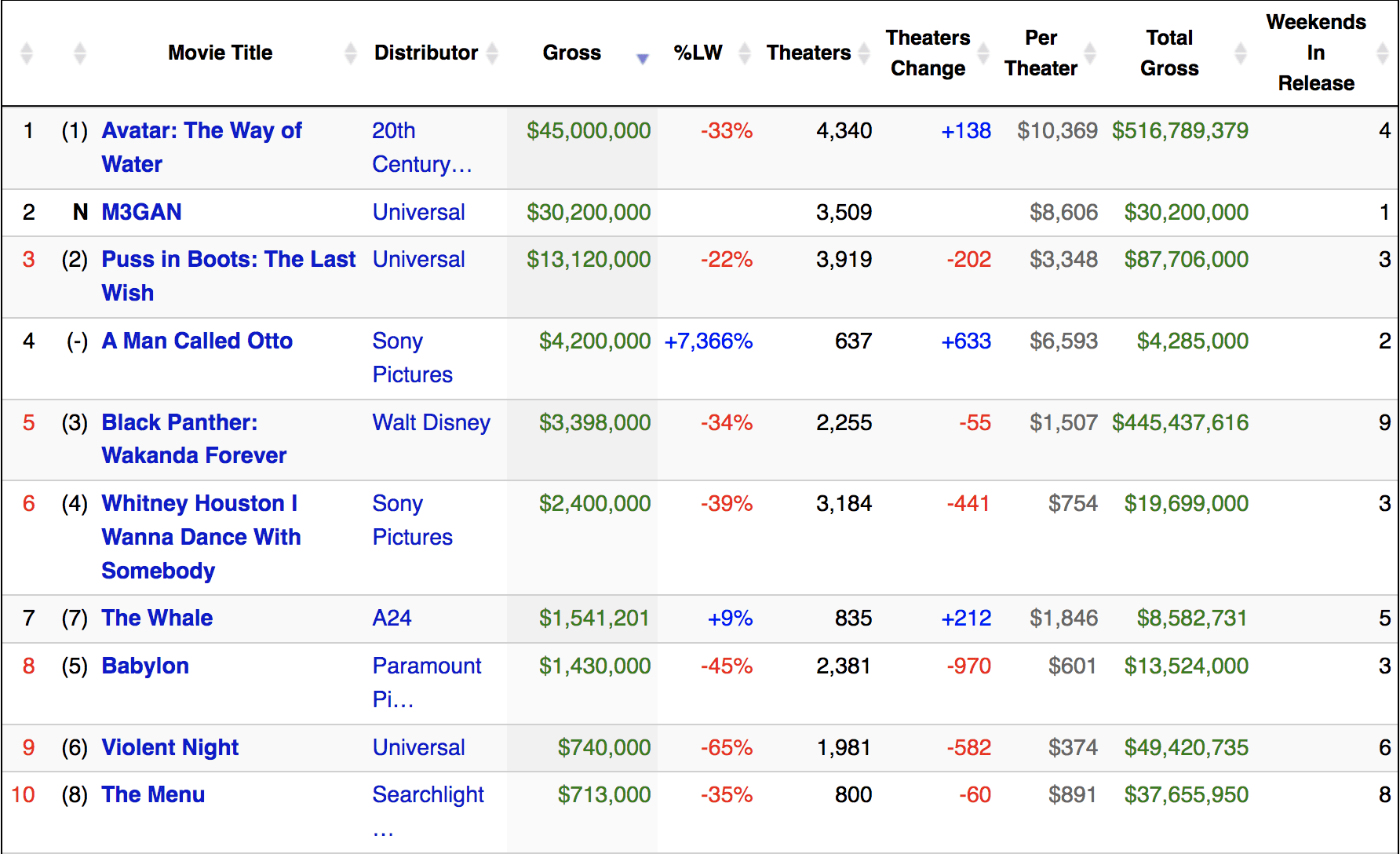Viewport: 1400px width, 854px height.
Task: Open A24 distributor link
Action: [x=392, y=618]
